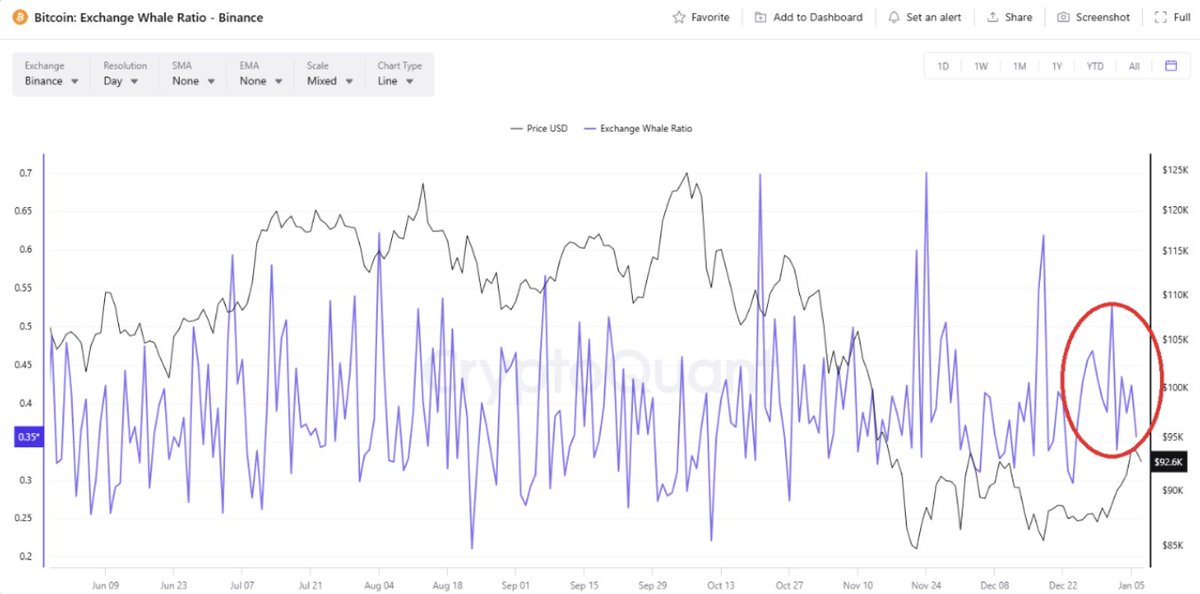Select the All time range

pyautogui.click(x=1134, y=66)
